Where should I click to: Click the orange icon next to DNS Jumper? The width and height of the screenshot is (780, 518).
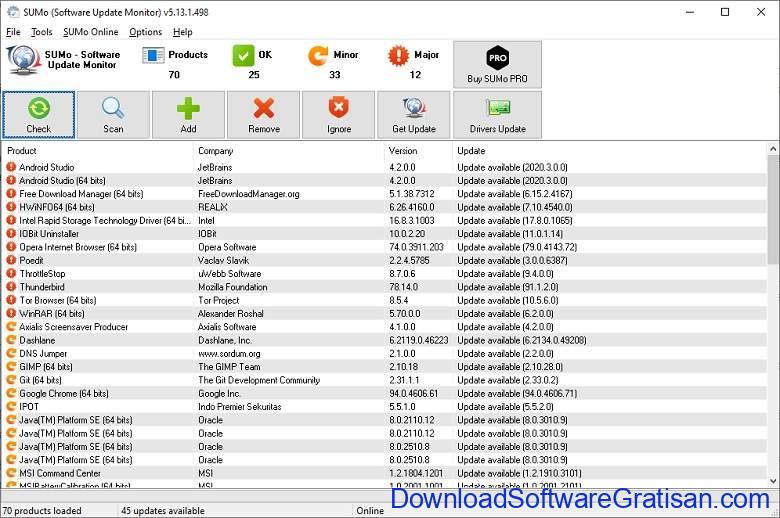pos(11,353)
